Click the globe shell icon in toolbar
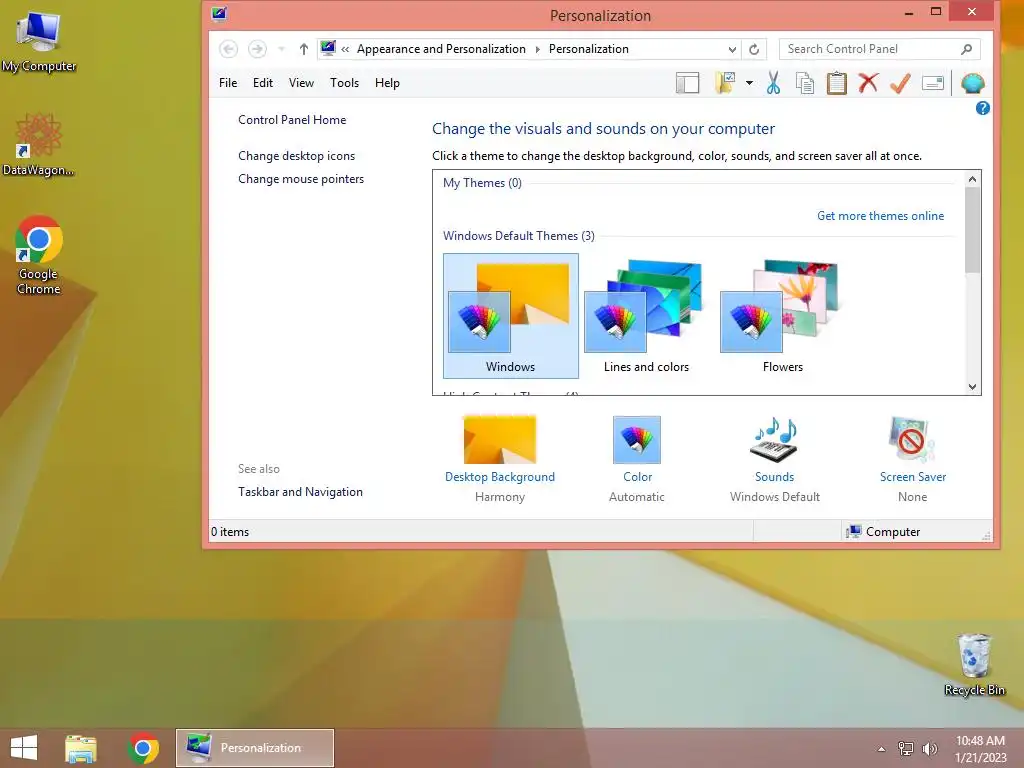The height and width of the screenshot is (768, 1024). click(x=972, y=83)
